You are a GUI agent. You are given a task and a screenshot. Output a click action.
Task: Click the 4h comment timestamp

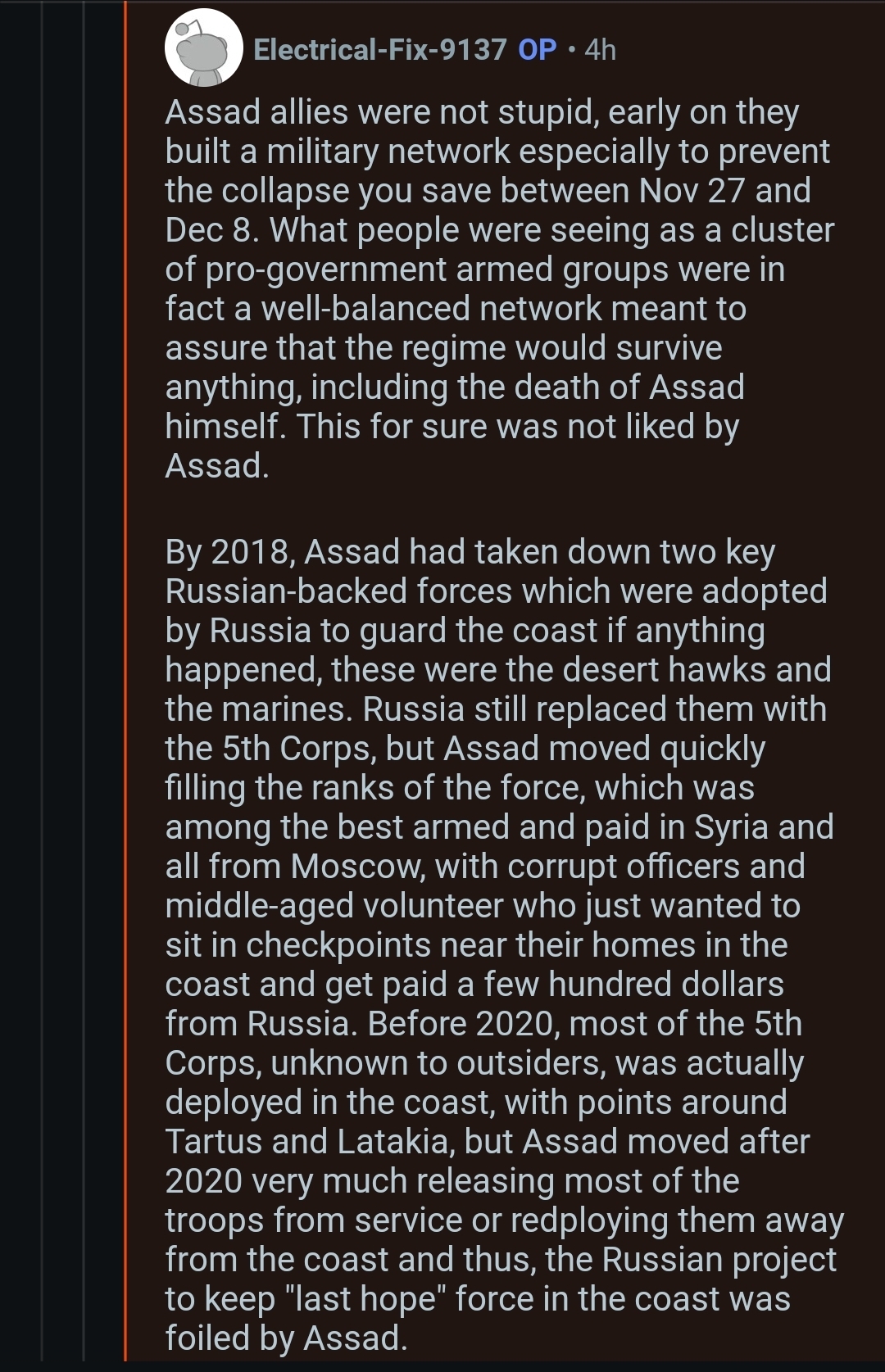(x=601, y=50)
